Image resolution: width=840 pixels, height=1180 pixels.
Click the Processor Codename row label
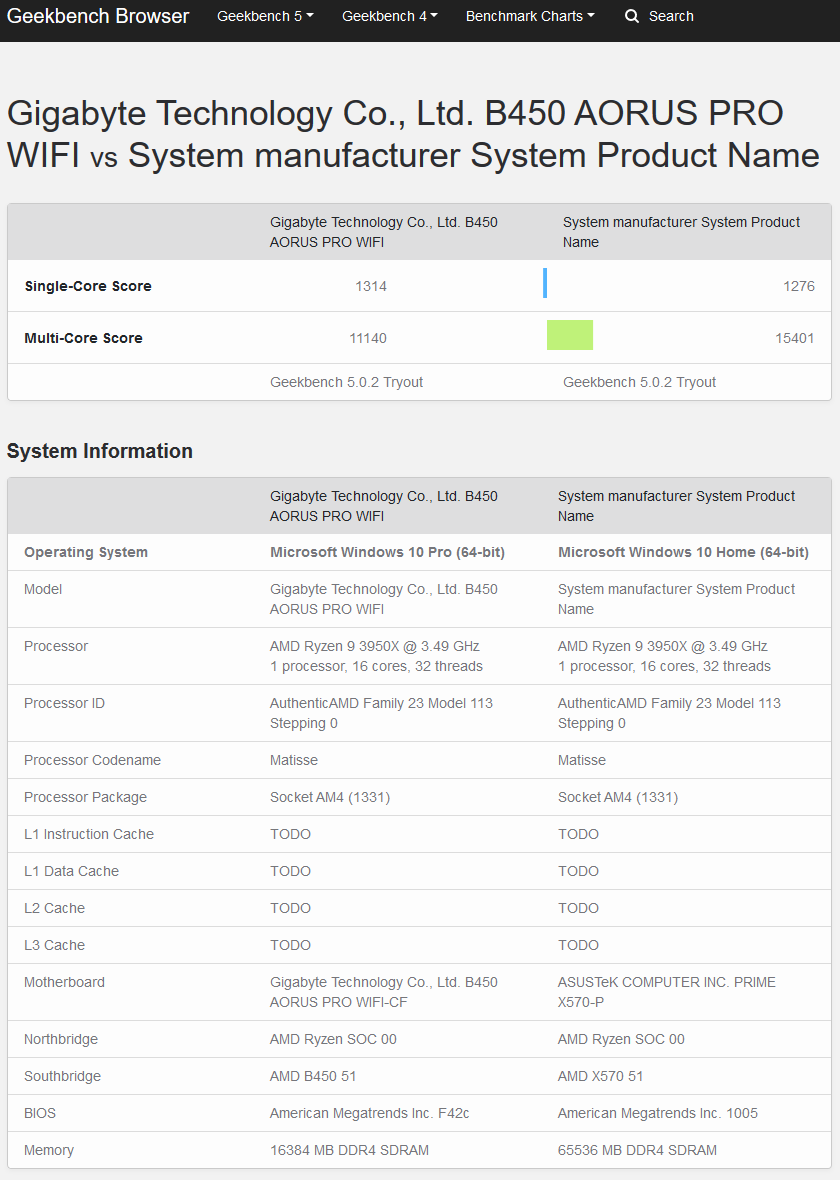pyautogui.click(x=93, y=760)
